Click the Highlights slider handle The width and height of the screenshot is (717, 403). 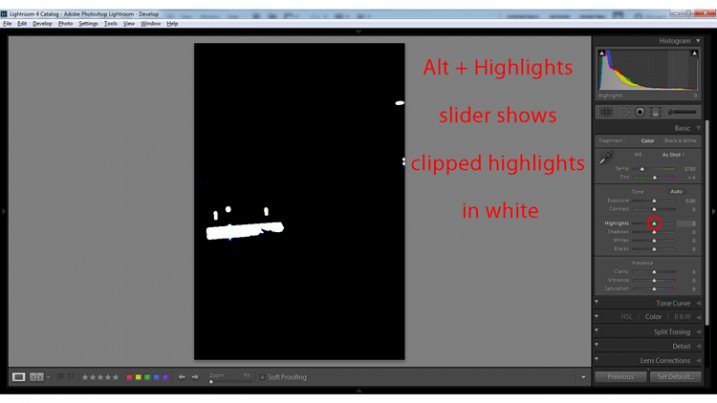coord(655,223)
